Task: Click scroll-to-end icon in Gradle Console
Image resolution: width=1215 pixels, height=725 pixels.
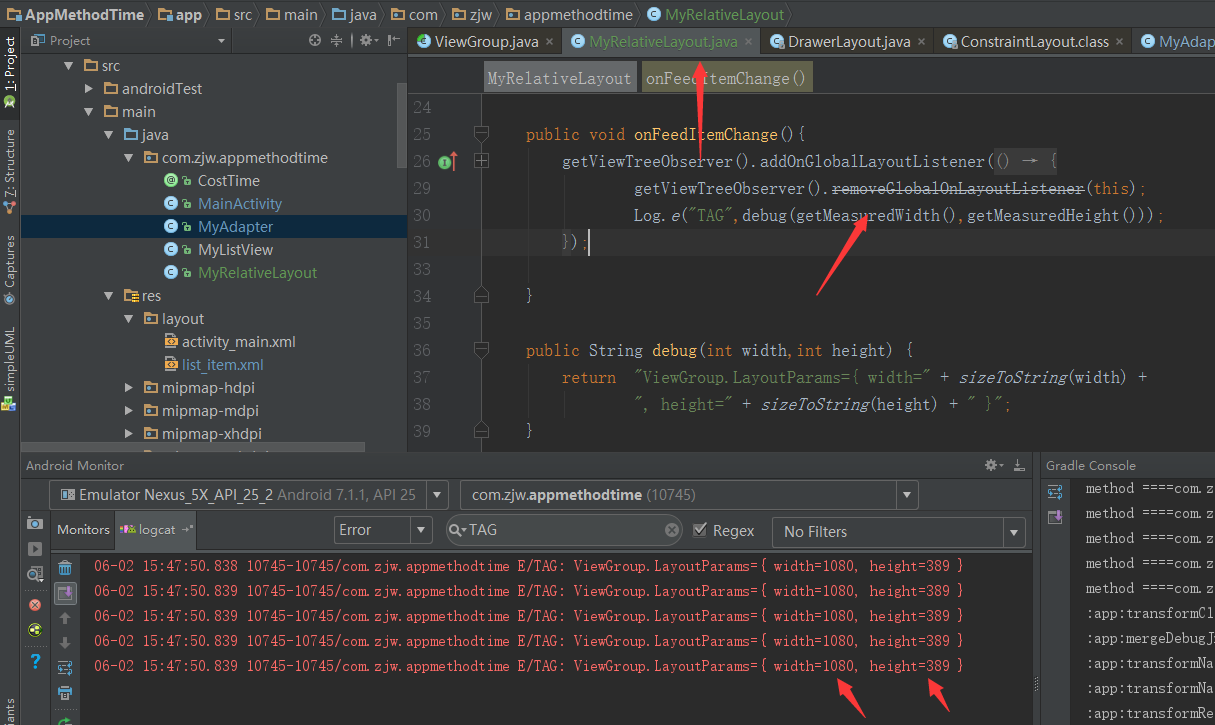Action: point(1055,517)
